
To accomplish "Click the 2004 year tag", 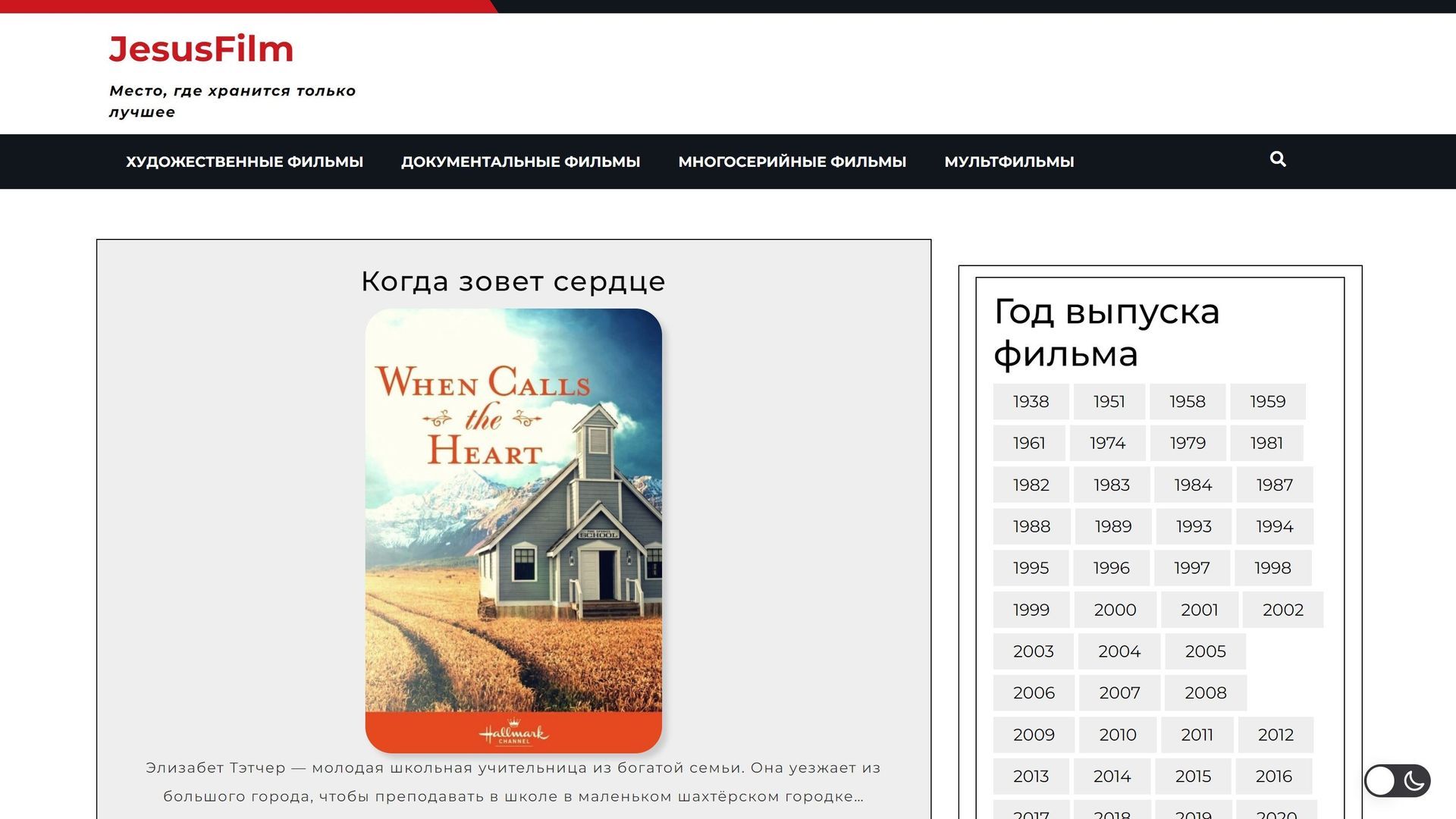I will click(1119, 651).
